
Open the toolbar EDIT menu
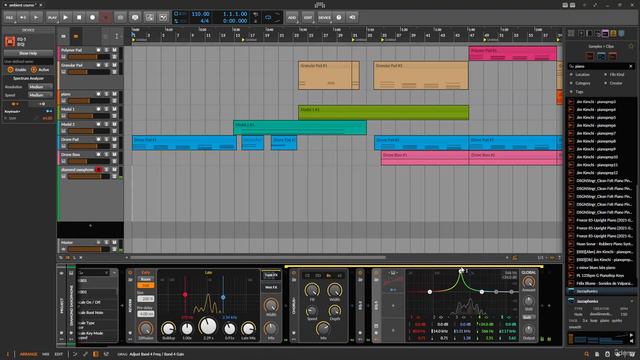[x=308, y=18]
